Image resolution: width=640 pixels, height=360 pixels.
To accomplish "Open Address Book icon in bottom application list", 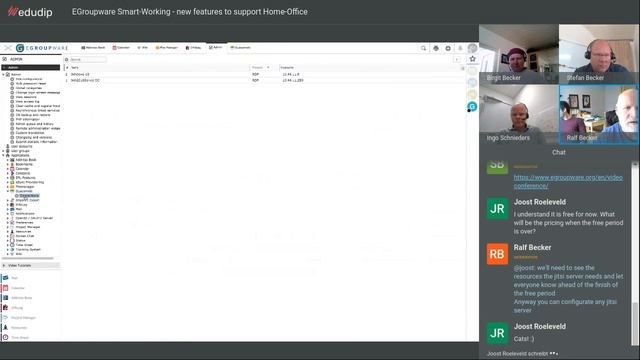I will pos(6,298).
